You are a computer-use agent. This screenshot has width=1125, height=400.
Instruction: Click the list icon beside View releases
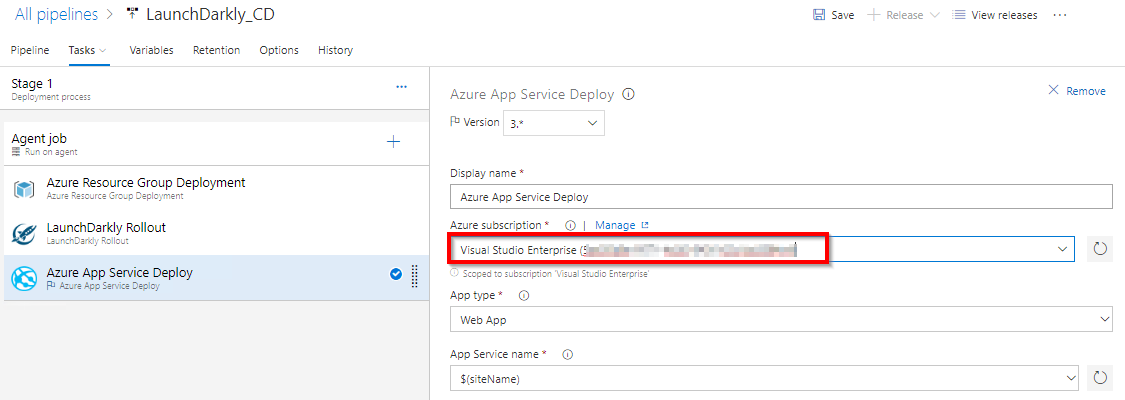958,15
